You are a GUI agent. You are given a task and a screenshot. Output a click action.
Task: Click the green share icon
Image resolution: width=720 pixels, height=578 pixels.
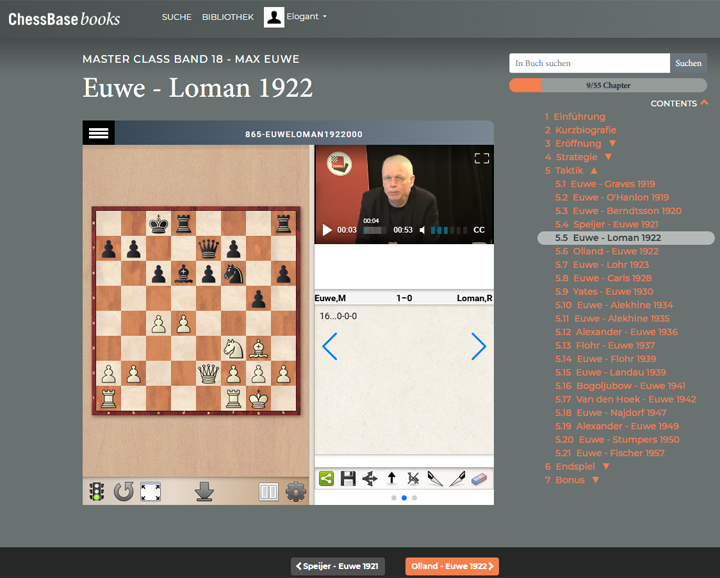click(326, 479)
